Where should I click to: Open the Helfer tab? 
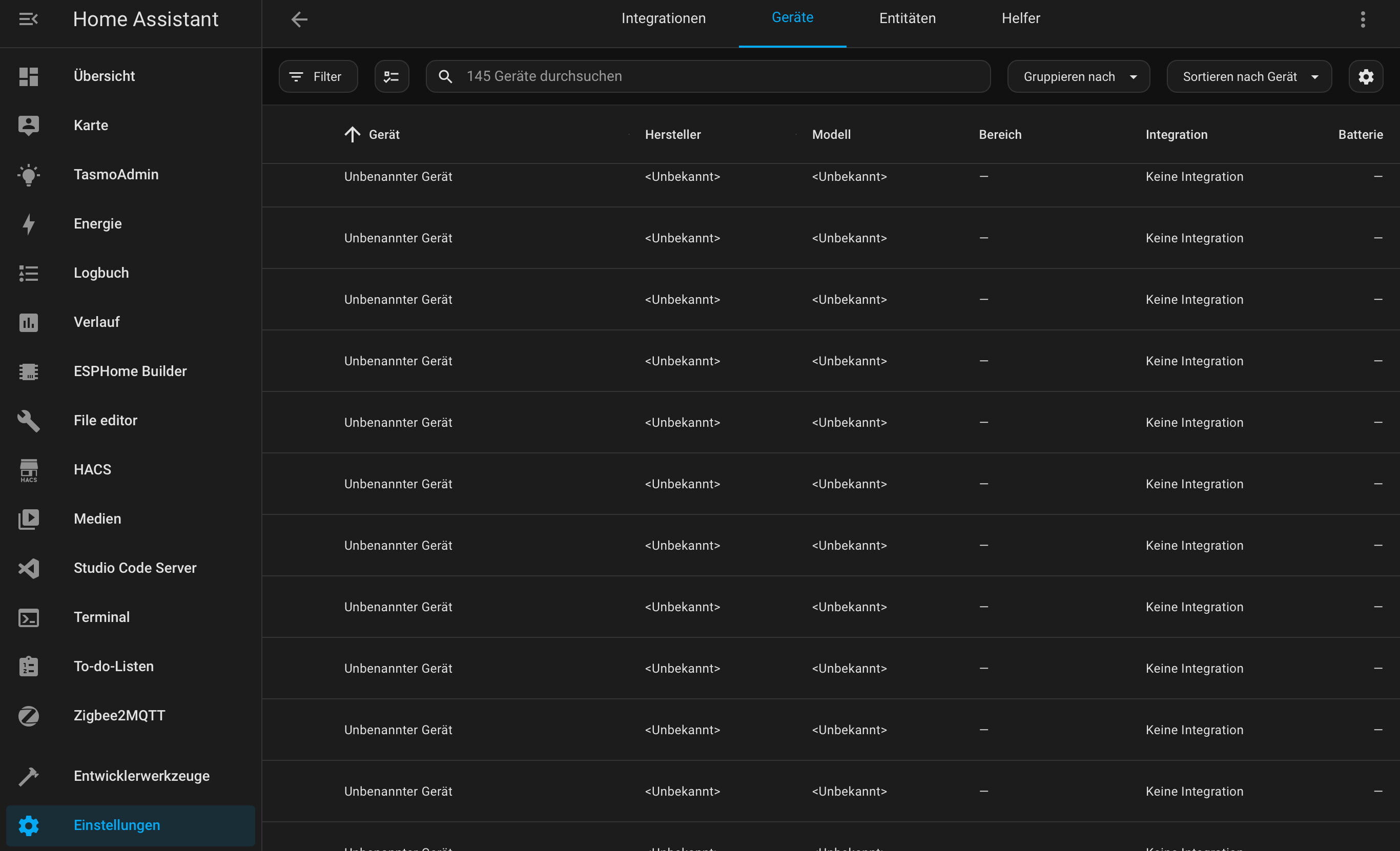click(x=1020, y=18)
